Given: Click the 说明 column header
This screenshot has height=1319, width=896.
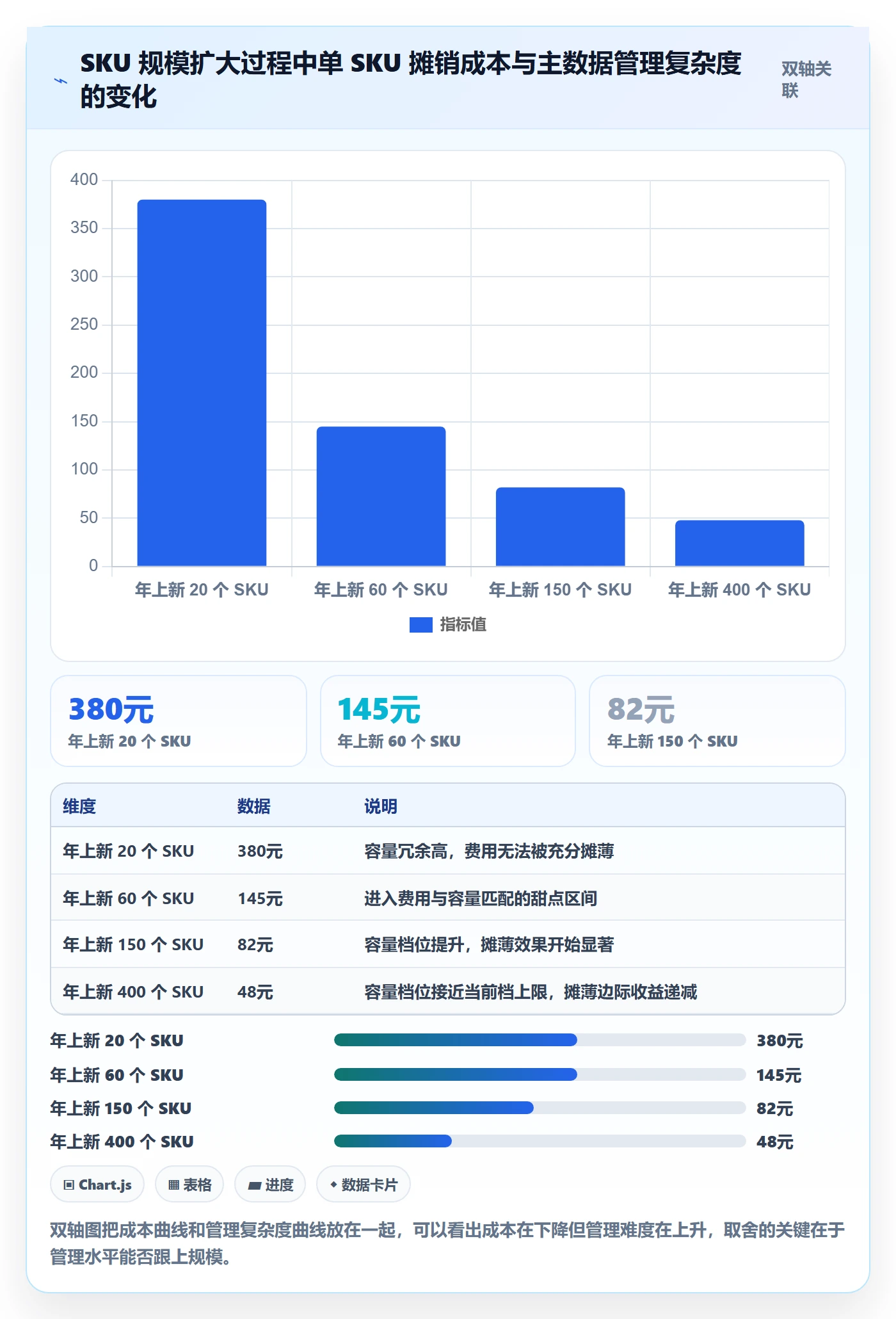Looking at the screenshot, I should pyautogui.click(x=381, y=806).
